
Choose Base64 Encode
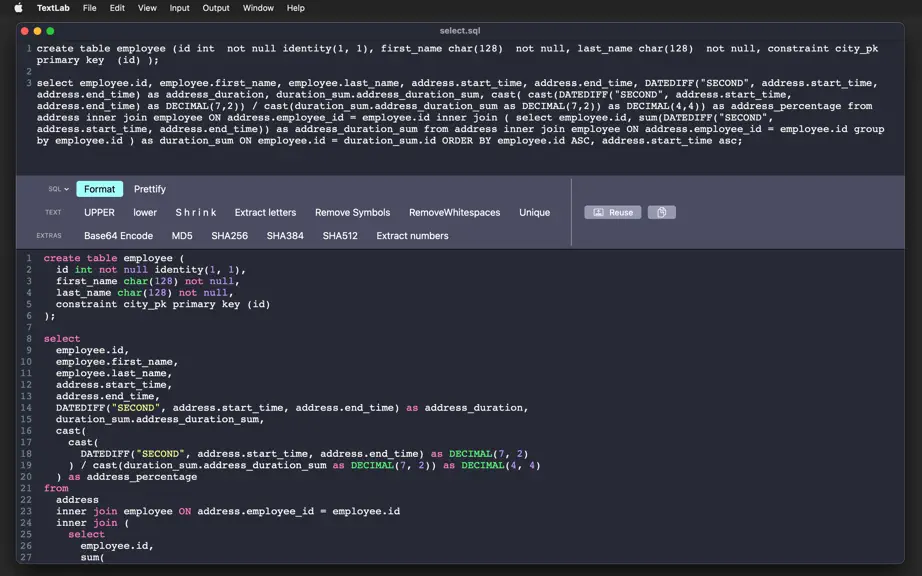tap(118, 236)
